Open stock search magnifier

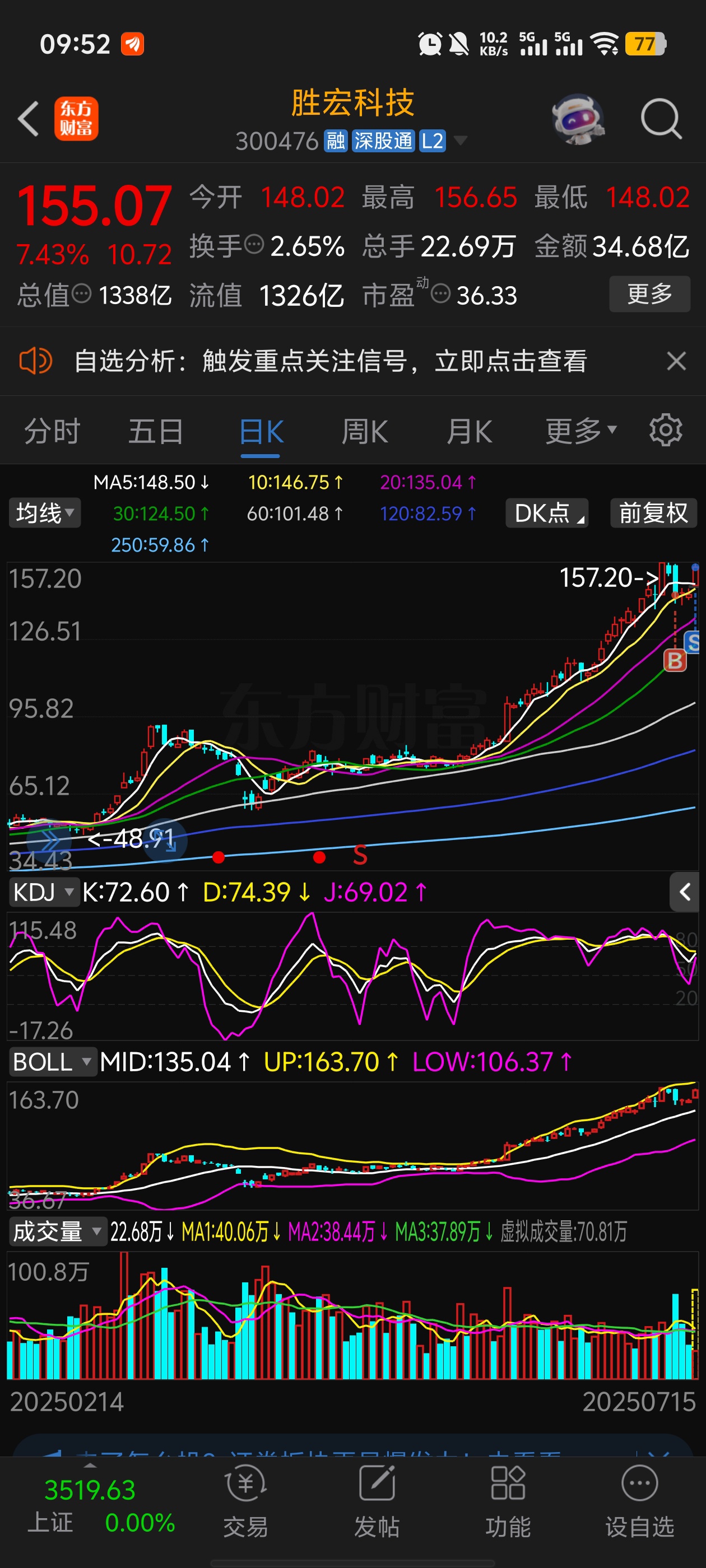pyautogui.click(x=661, y=119)
